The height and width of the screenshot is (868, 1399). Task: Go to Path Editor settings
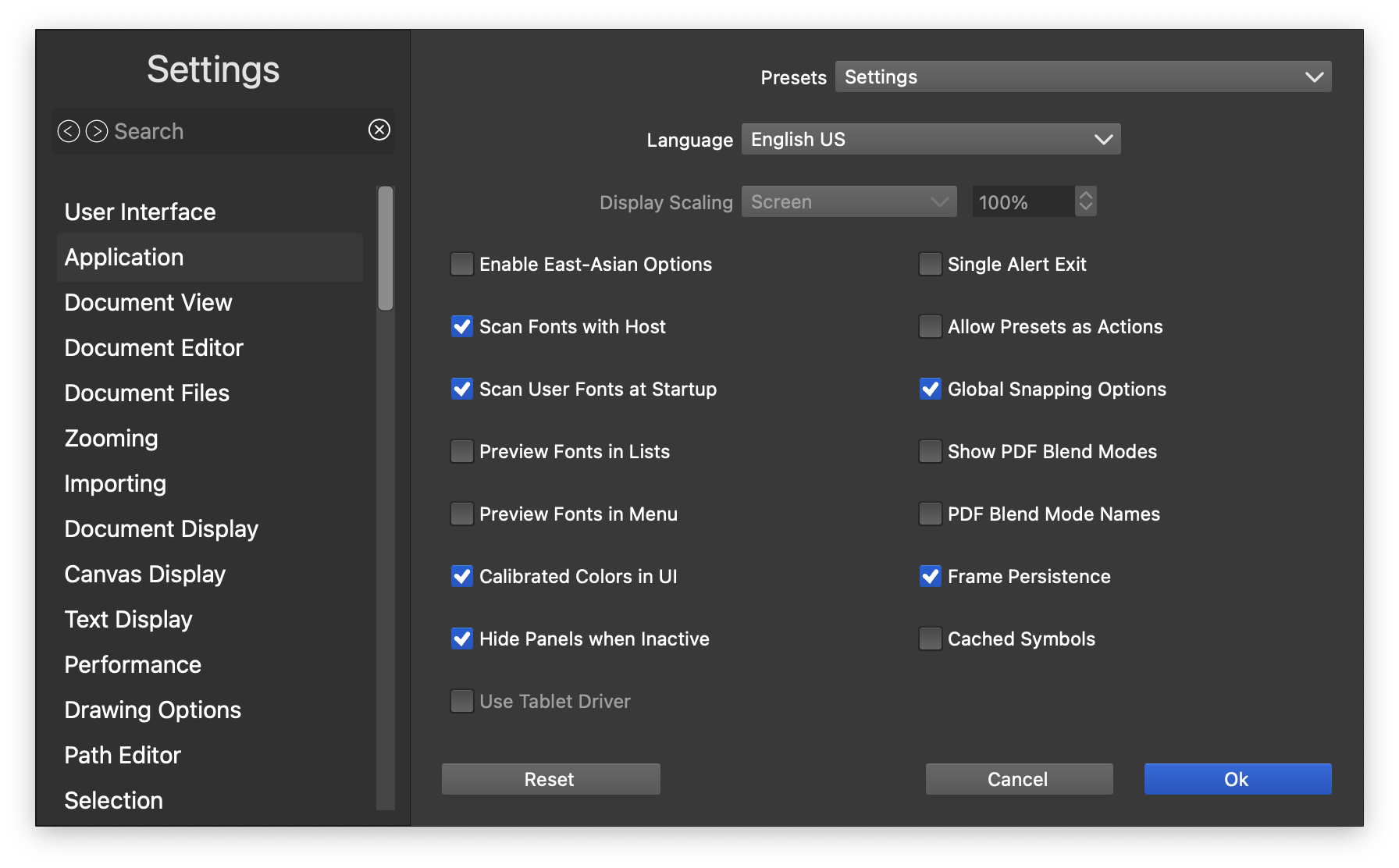coord(123,756)
